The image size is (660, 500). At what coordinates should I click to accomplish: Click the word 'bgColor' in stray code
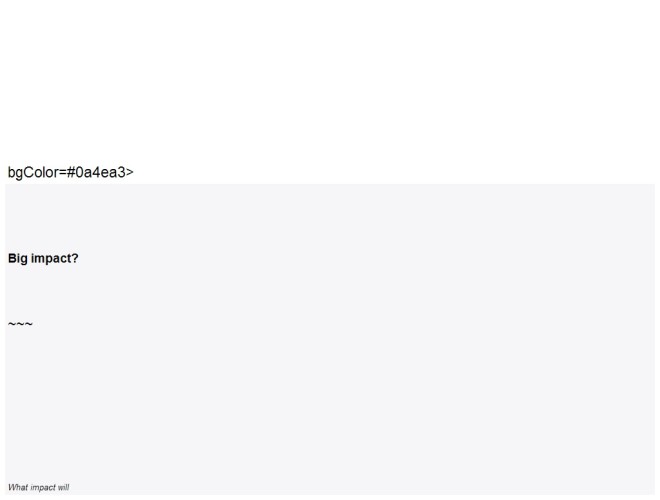(x=33, y=172)
